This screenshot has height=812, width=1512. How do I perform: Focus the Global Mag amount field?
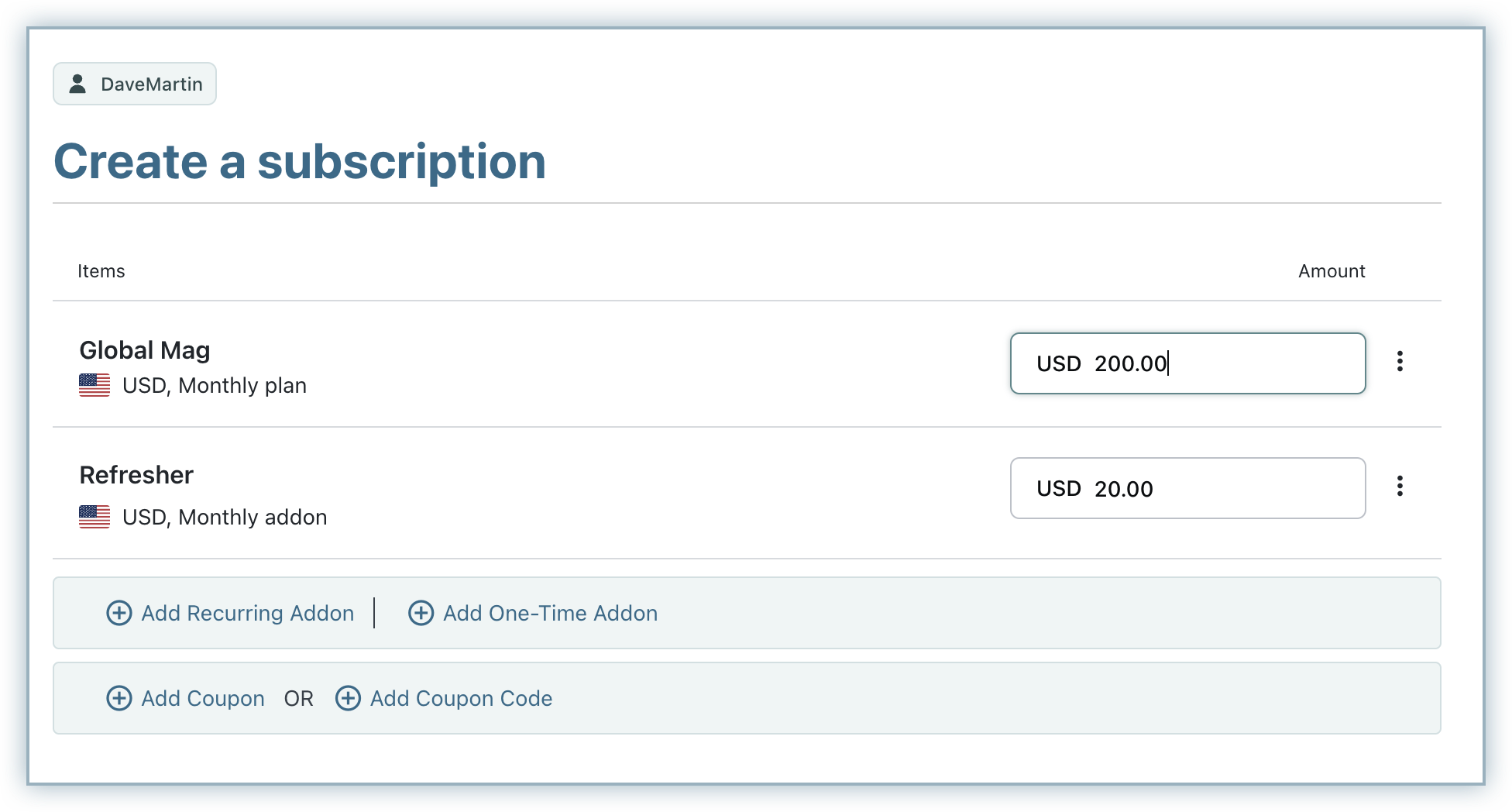(1187, 363)
